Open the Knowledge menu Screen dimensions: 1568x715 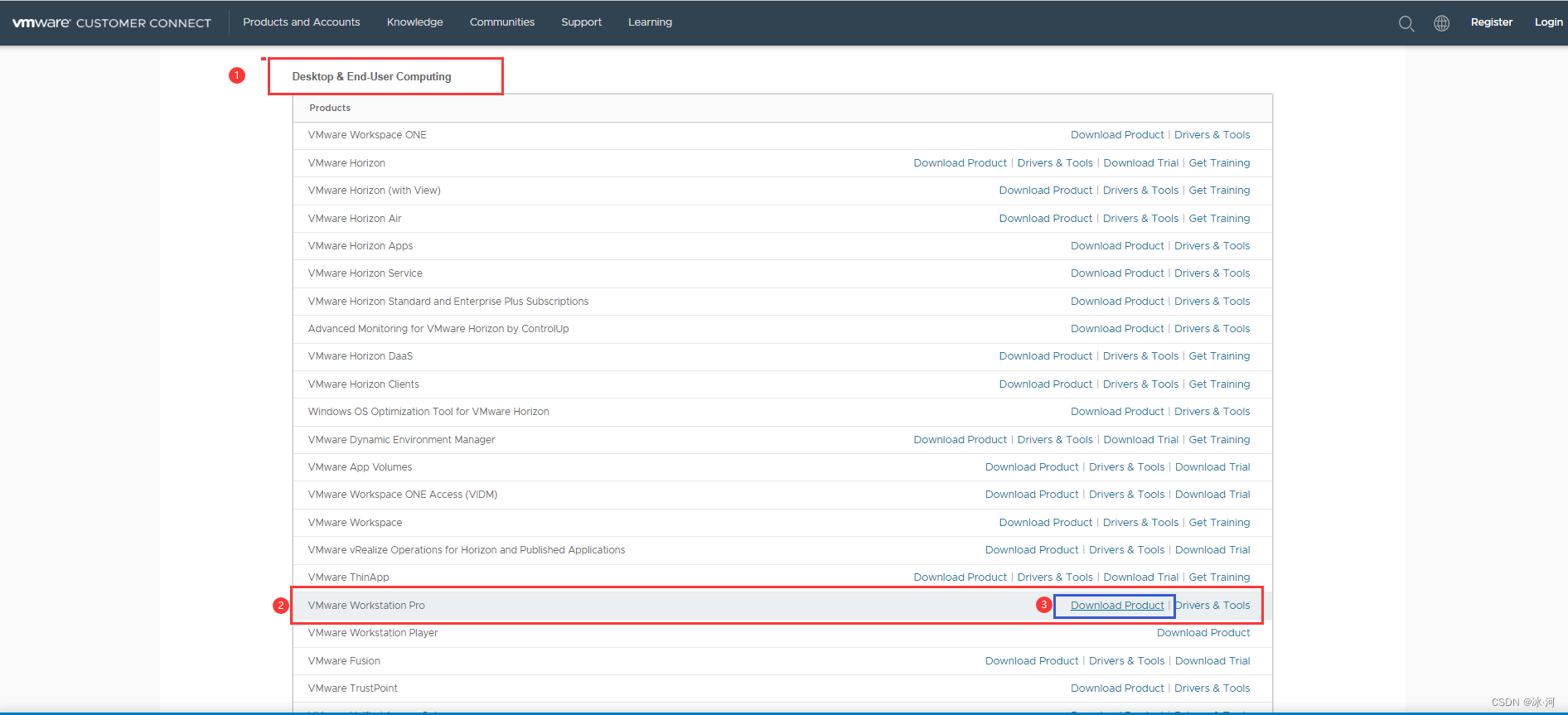click(x=415, y=22)
